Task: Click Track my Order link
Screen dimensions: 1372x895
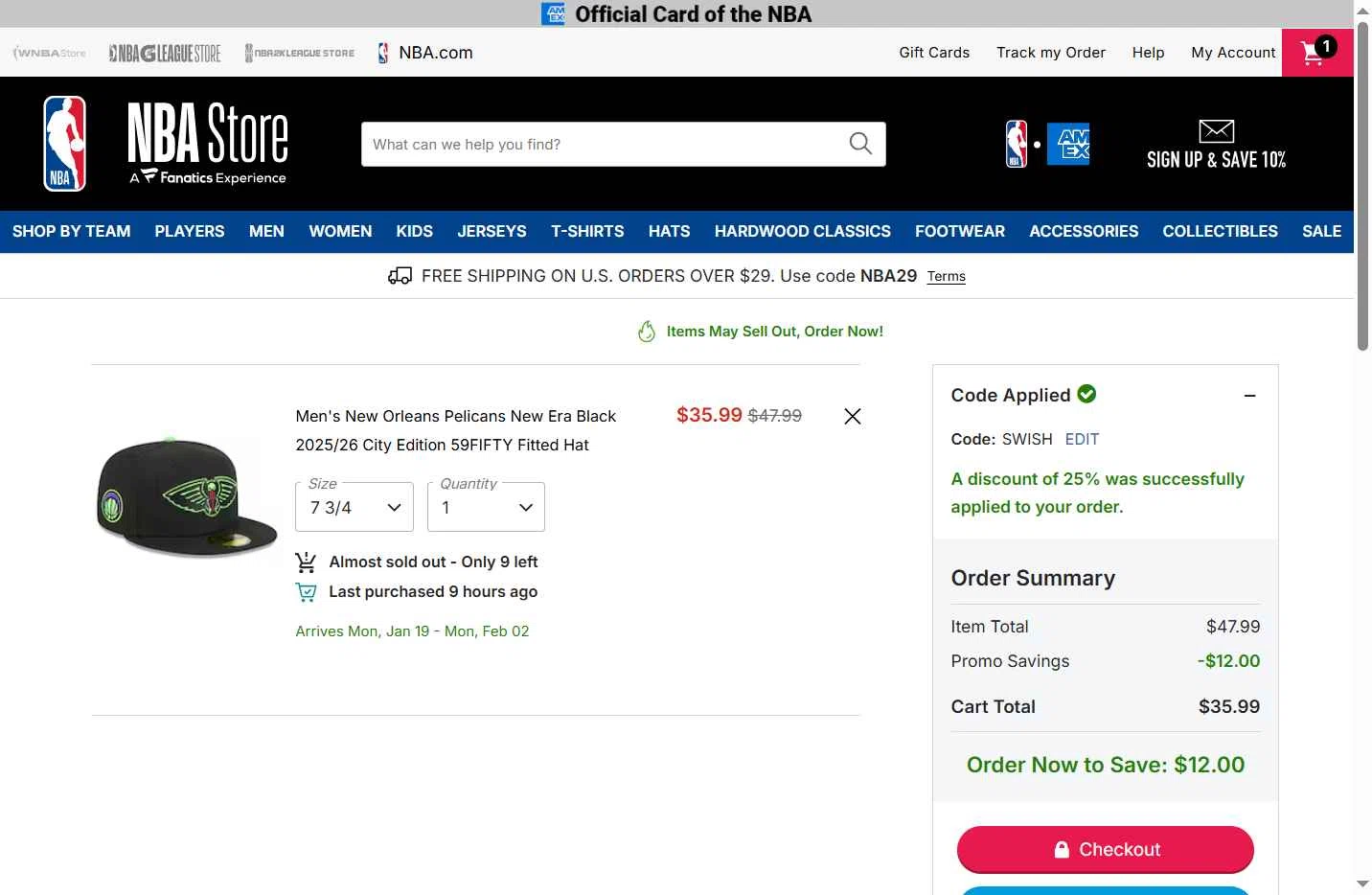Action: pos(1051,53)
